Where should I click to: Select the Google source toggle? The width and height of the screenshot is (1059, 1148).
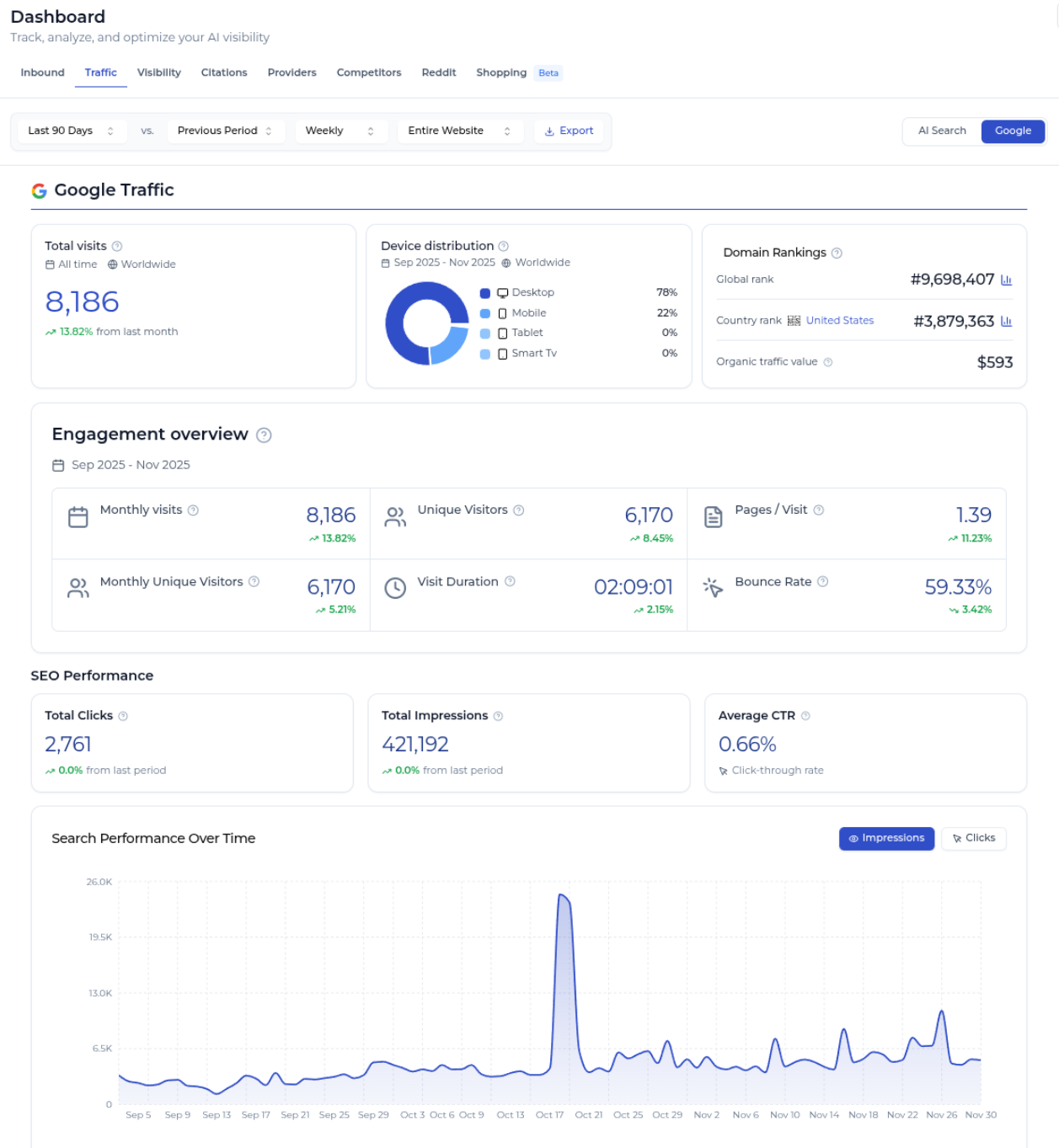click(x=1013, y=131)
